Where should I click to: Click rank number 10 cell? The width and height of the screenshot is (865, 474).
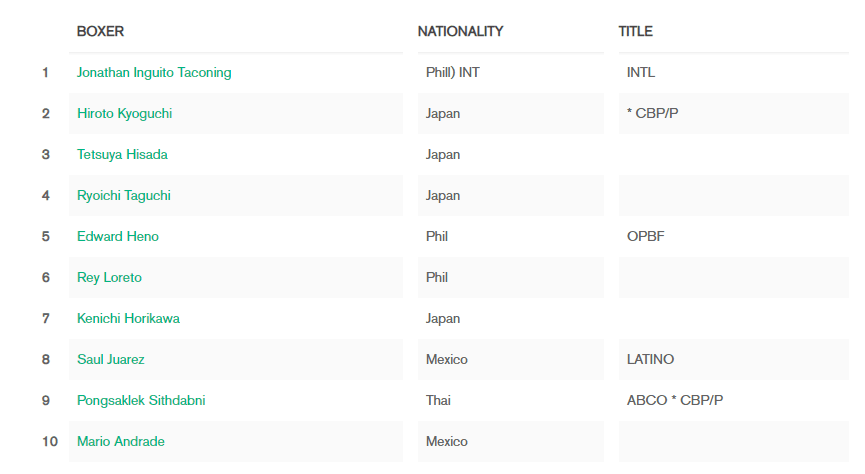pos(50,441)
